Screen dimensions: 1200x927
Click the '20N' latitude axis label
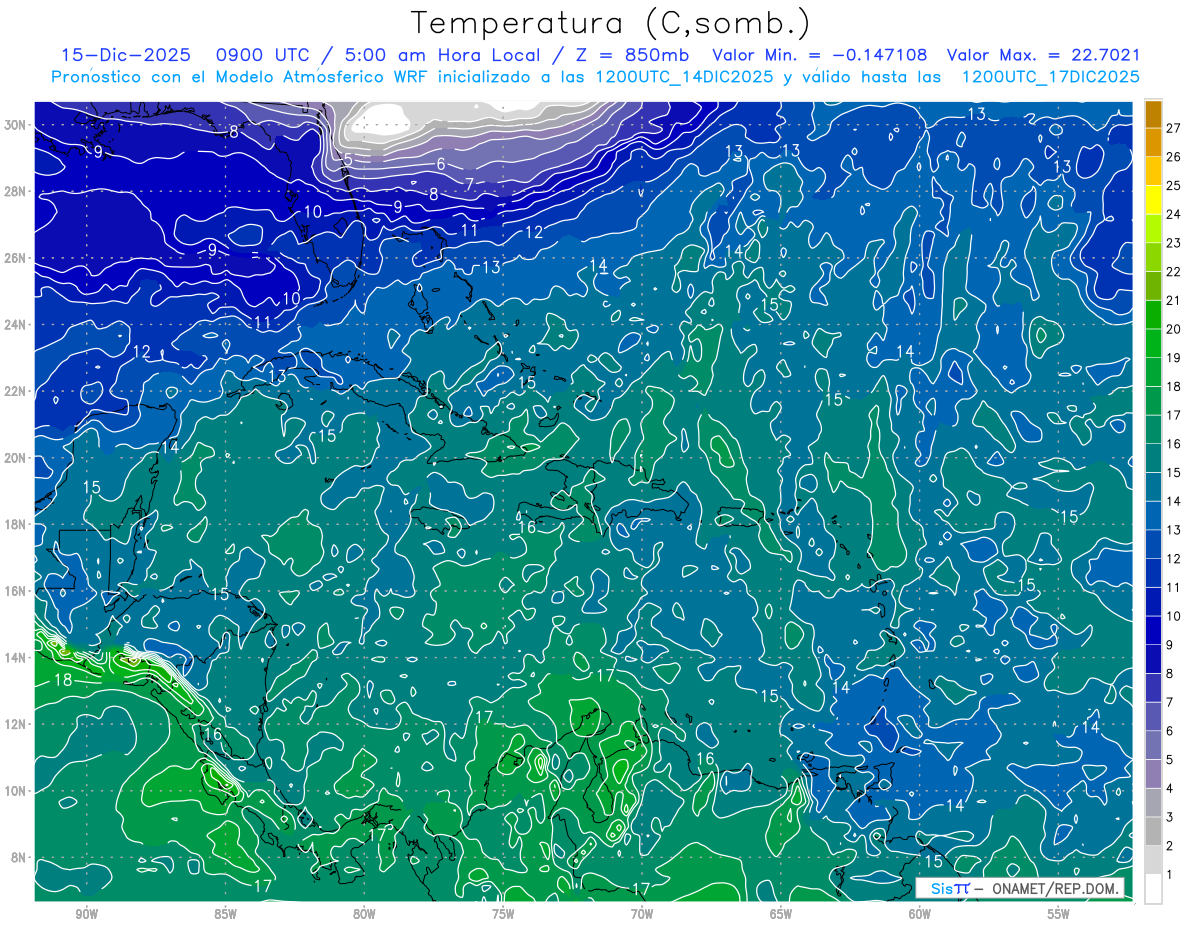(x=17, y=458)
